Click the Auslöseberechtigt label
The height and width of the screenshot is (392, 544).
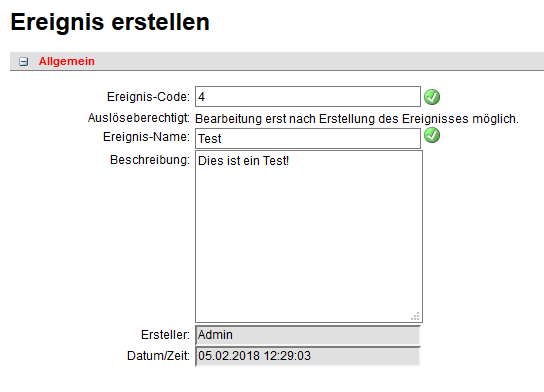tap(139, 118)
